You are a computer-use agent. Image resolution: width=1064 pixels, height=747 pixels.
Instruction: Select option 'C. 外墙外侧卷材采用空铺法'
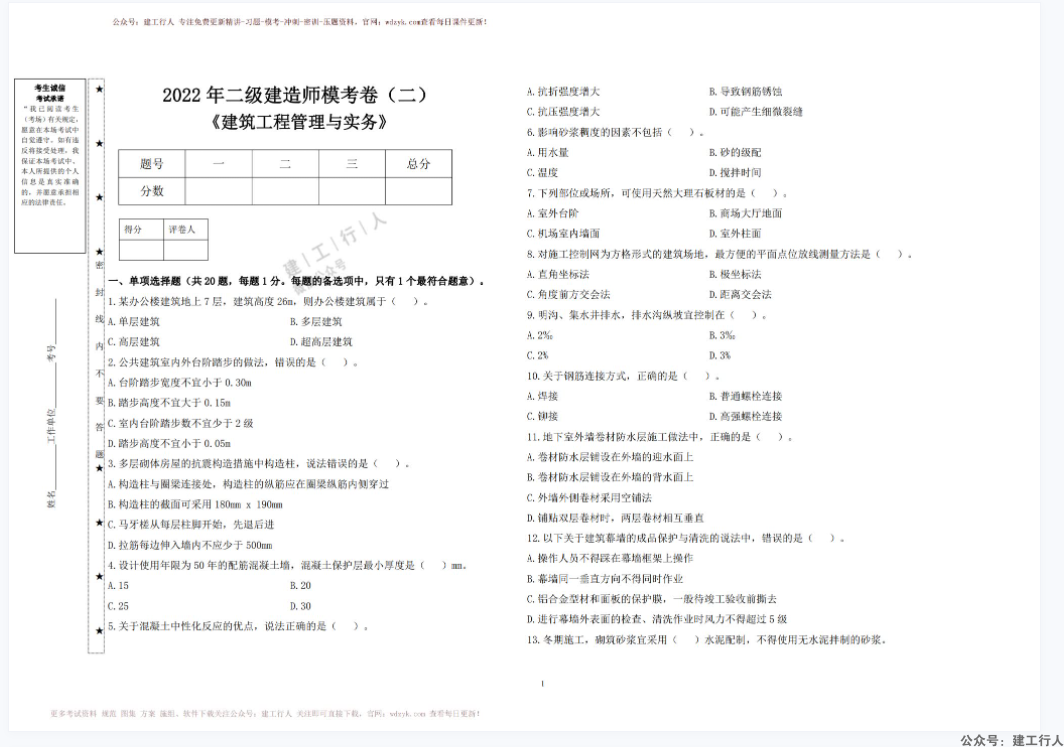point(589,498)
